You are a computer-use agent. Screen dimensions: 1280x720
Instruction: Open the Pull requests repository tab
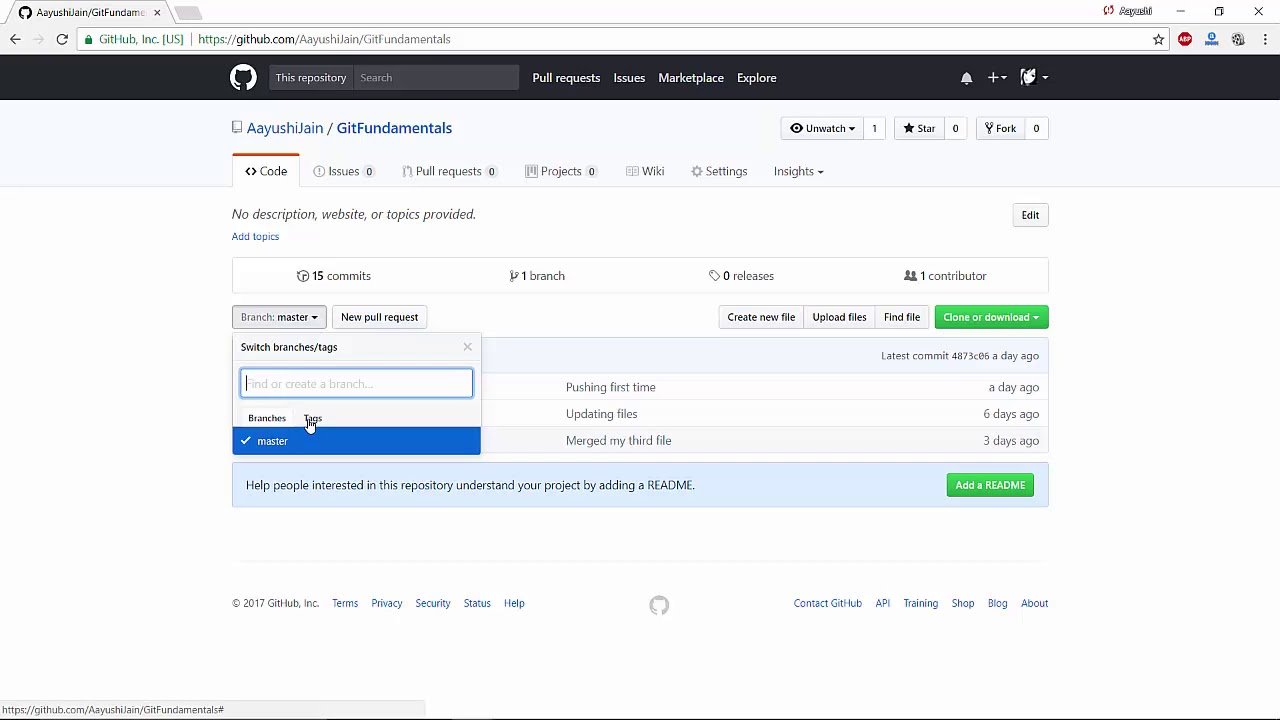point(449,171)
